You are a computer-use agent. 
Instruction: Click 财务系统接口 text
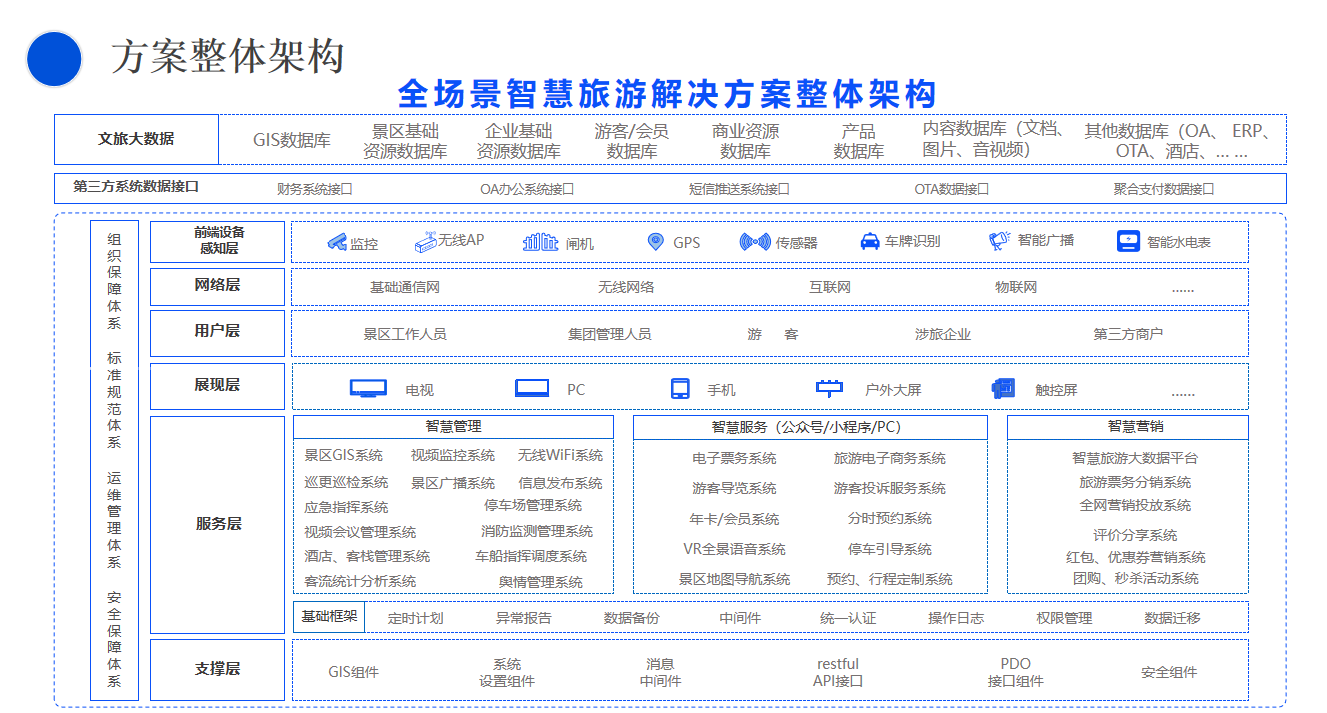click(315, 188)
